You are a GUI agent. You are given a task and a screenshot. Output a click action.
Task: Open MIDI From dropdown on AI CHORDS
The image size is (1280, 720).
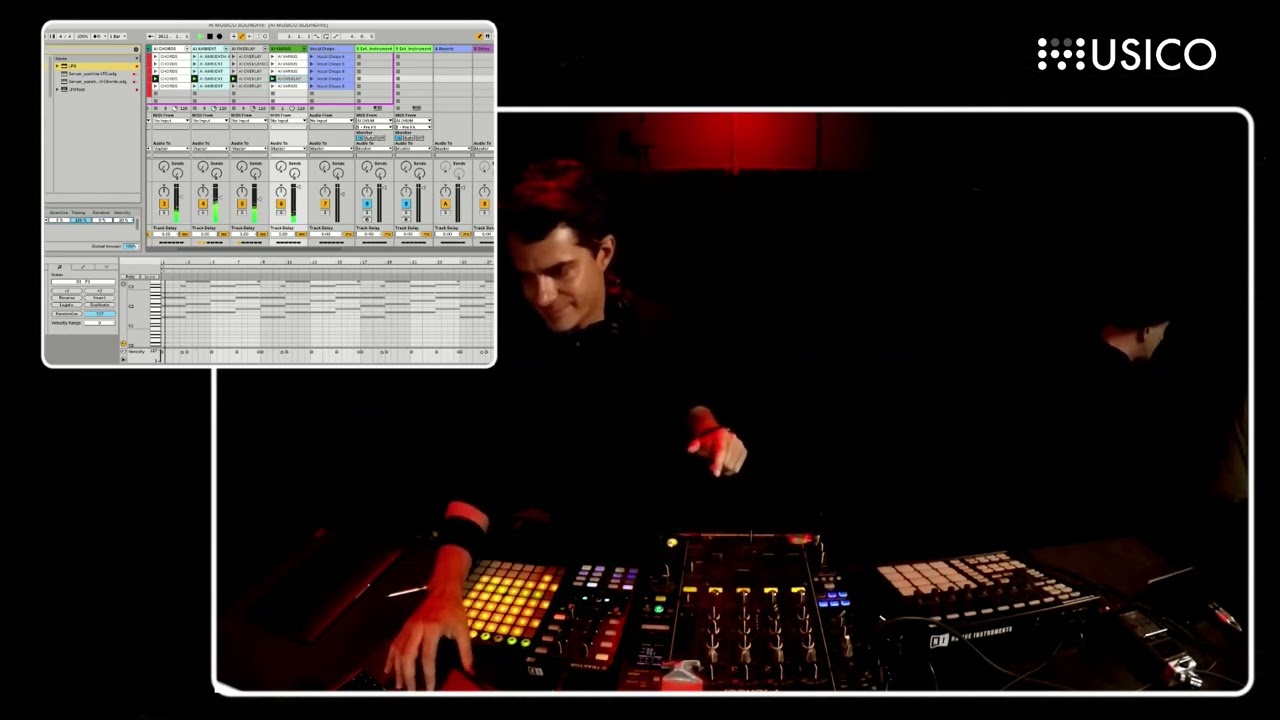[170, 120]
